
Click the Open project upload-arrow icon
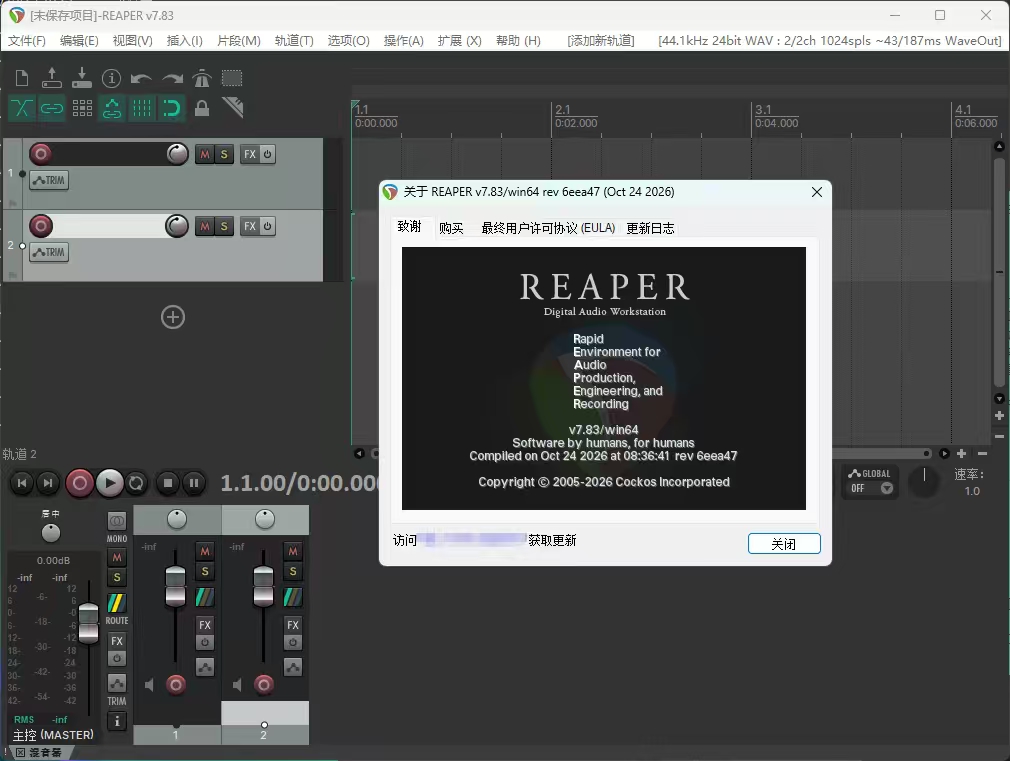click(x=52, y=78)
